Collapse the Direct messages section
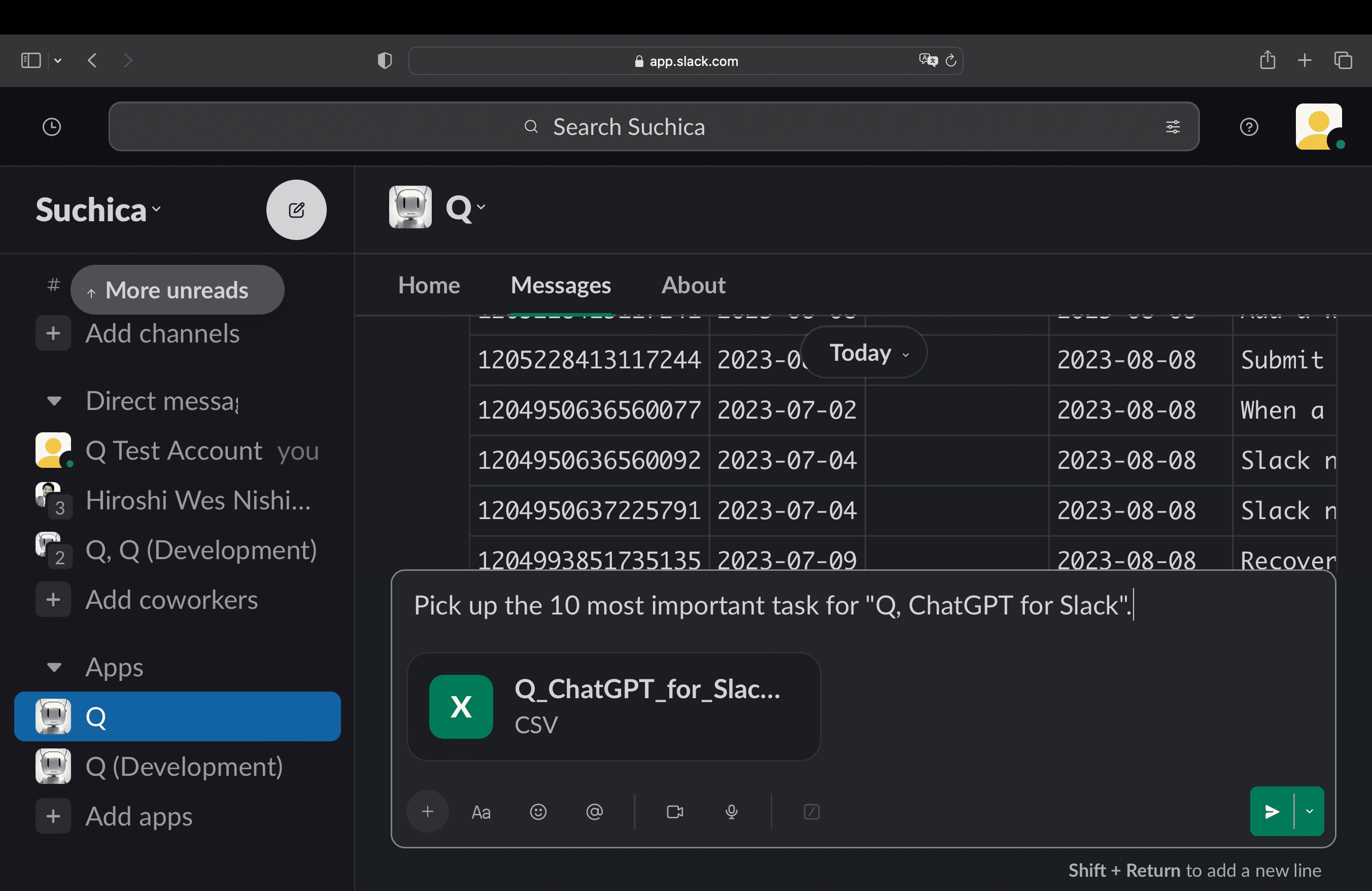1372x891 pixels. coord(54,401)
